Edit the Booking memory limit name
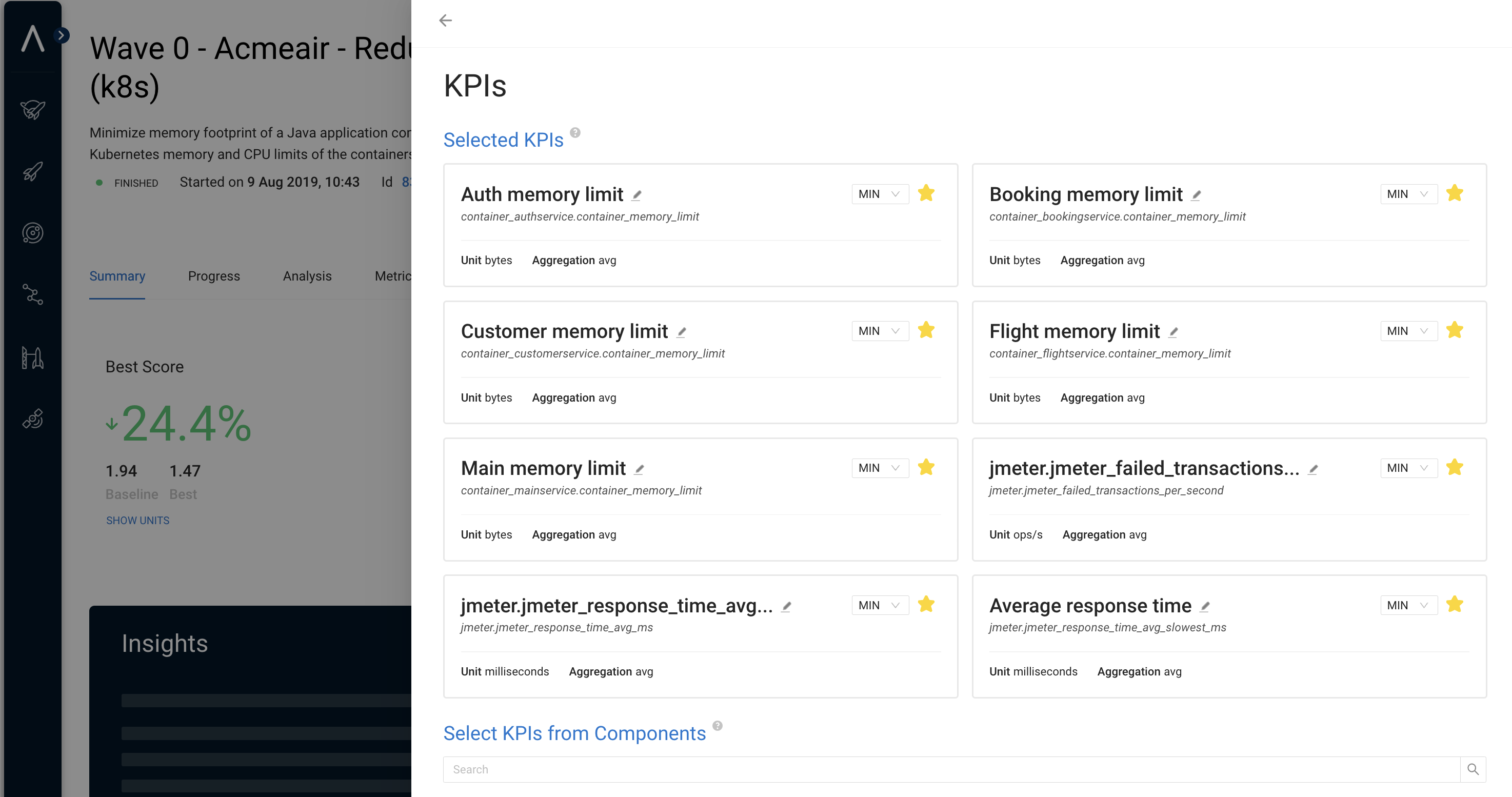Image resolution: width=1512 pixels, height=797 pixels. pyautogui.click(x=1196, y=195)
